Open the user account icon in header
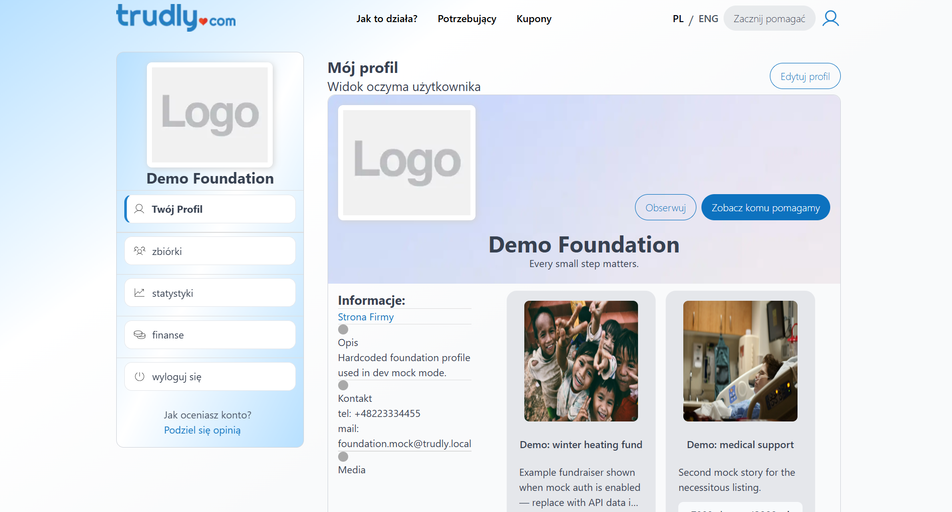The image size is (952, 512). (x=831, y=18)
